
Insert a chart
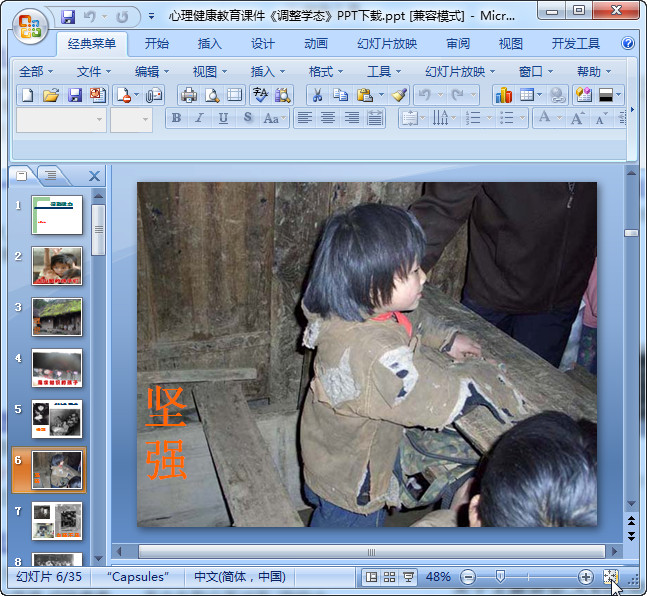(504, 95)
